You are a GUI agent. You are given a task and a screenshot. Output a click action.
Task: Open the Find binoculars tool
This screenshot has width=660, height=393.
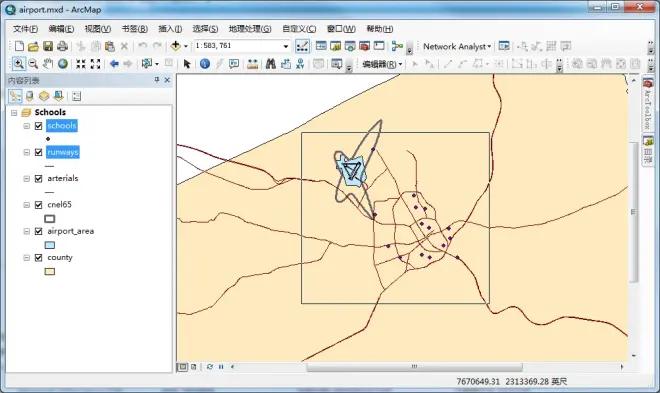pos(271,64)
